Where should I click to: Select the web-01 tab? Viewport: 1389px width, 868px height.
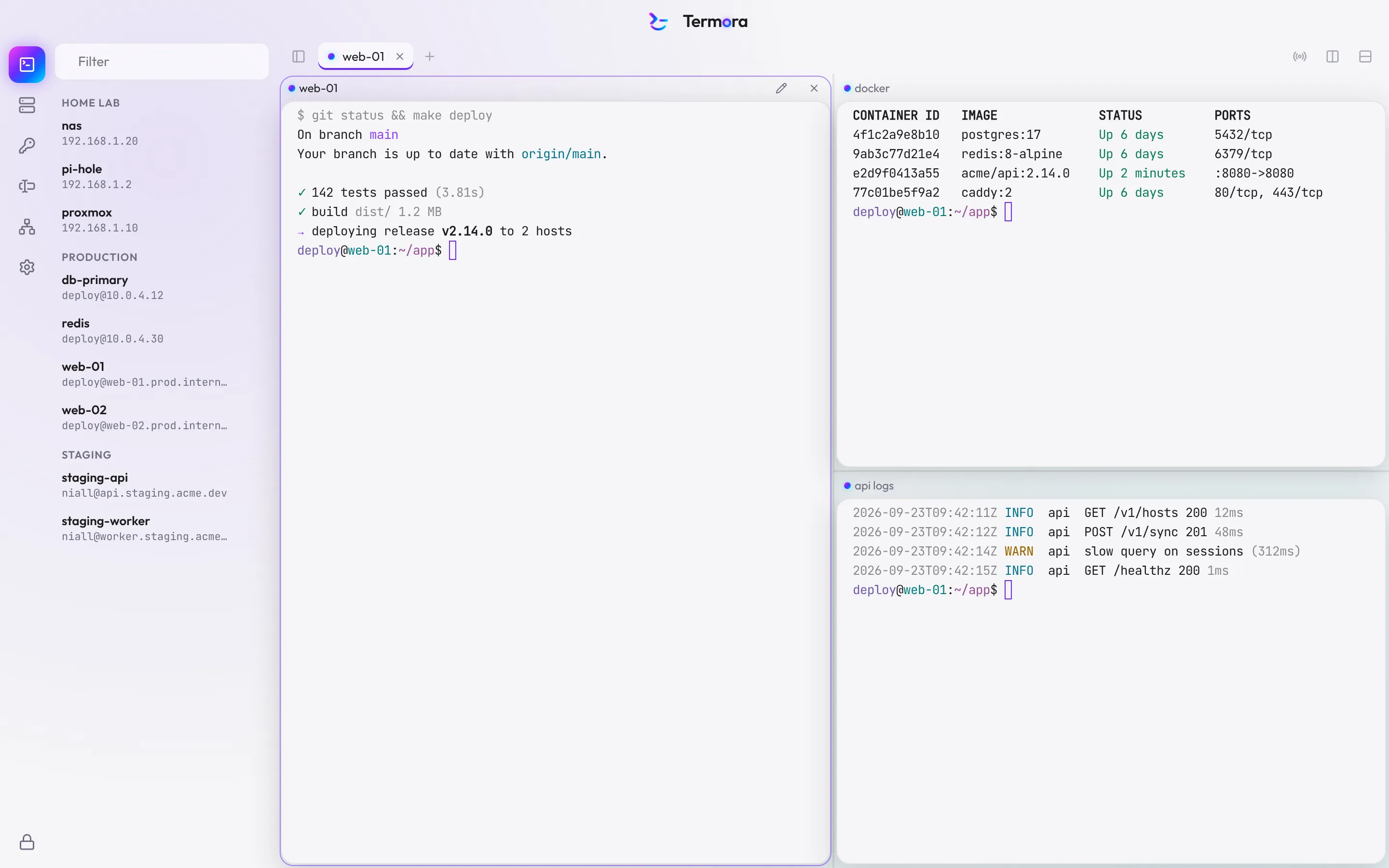pos(366,56)
